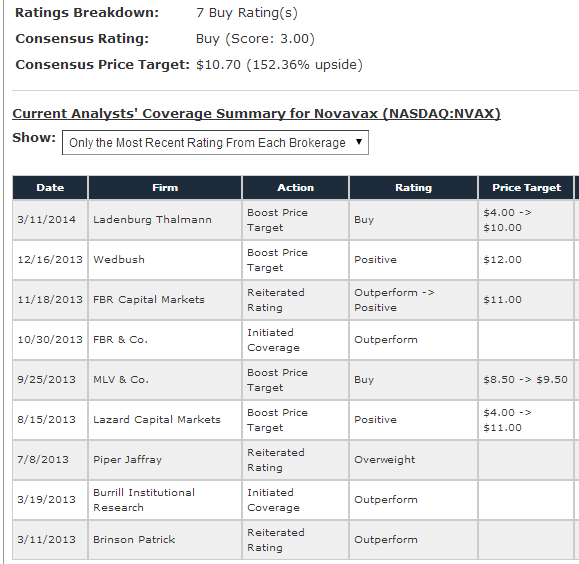Select the Ladenburg Thalmann firm cell

[x=165, y=220]
